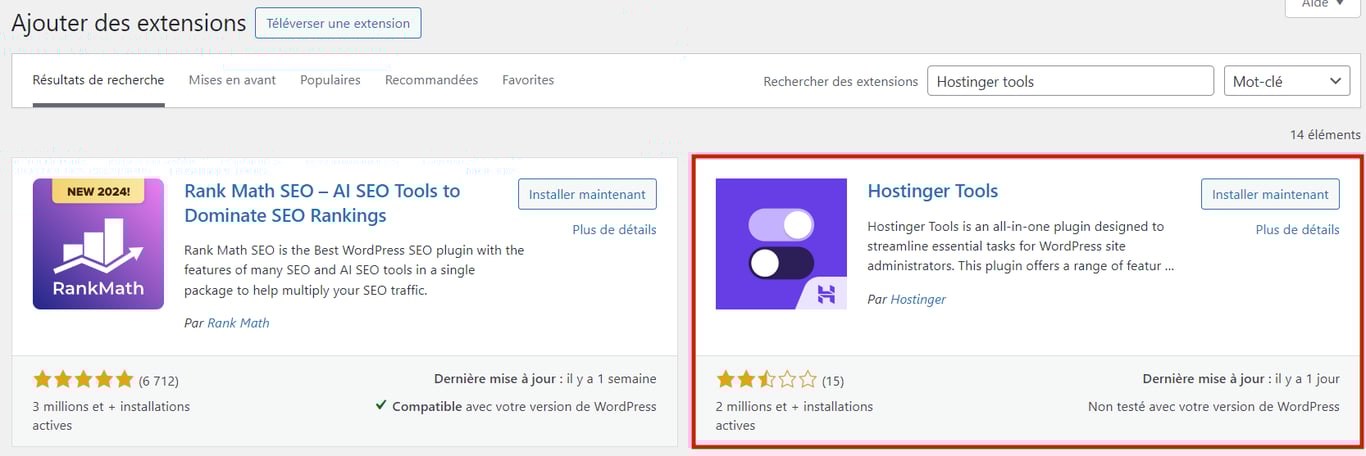Open the Rank Math SEO title link
This screenshot has width=1366, height=456.
322,203
